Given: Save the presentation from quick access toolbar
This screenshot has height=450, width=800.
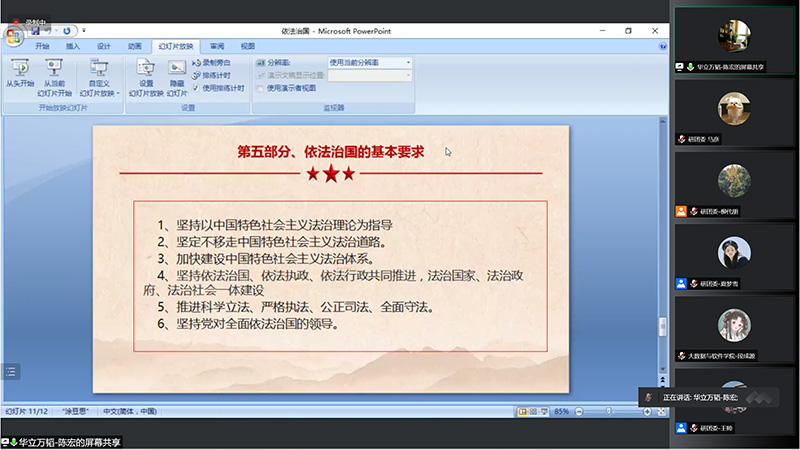Looking at the screenshot, I should click(35, 31).
